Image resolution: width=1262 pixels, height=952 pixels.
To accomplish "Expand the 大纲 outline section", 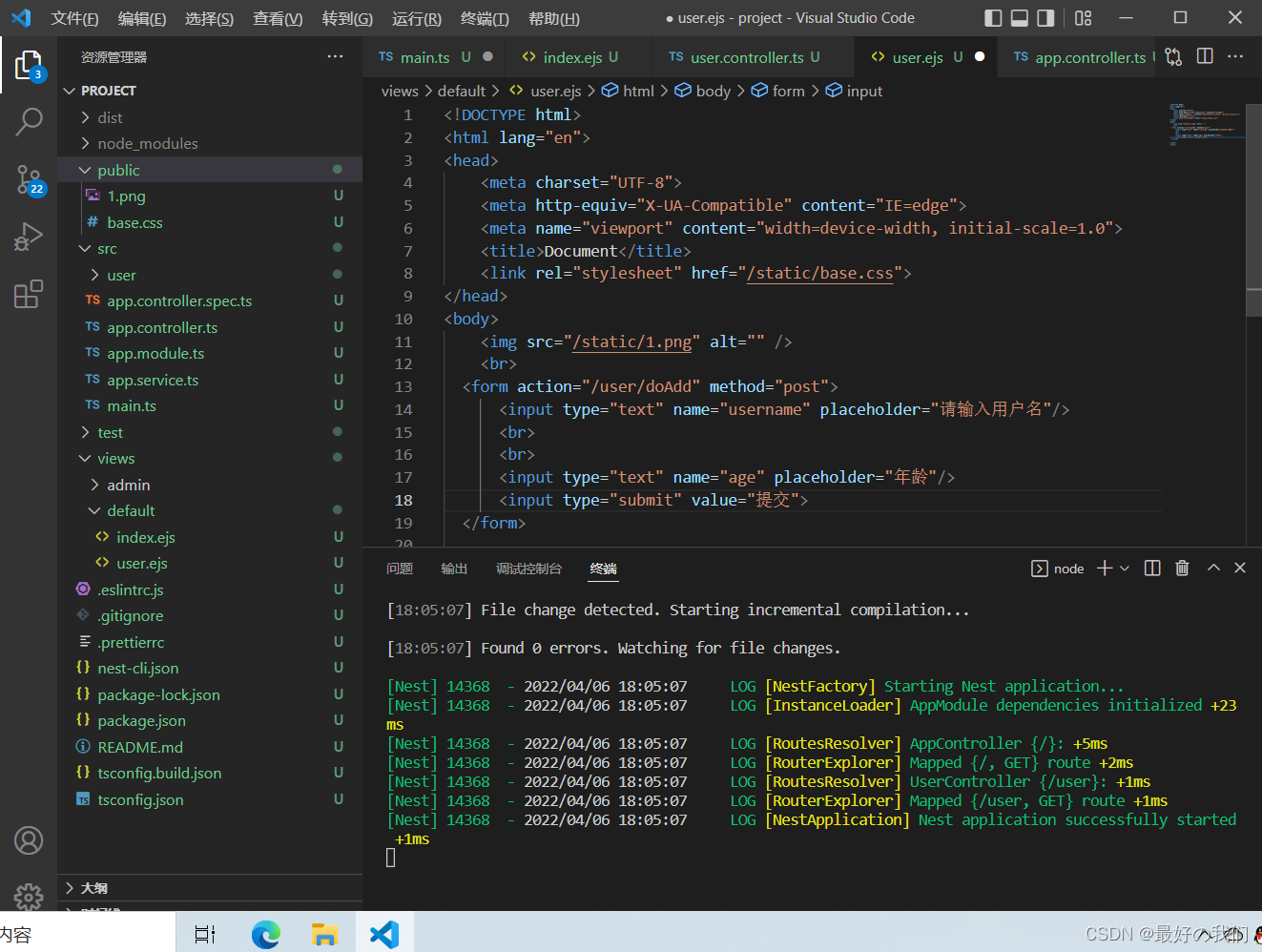I will 210,888.
